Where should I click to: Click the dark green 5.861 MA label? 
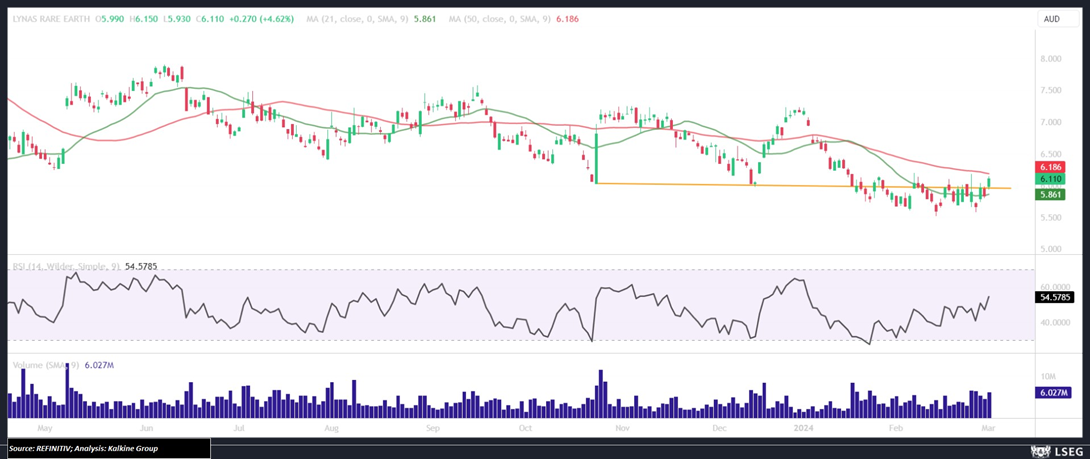[x=1049, y=195]
